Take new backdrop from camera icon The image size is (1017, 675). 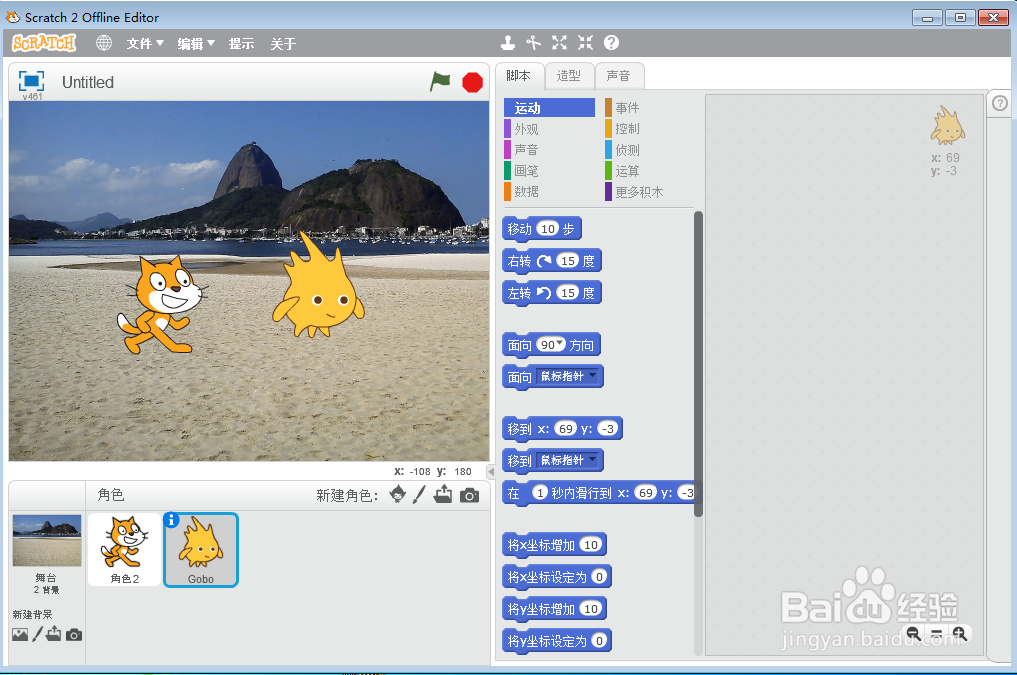(x=74, y=634)
